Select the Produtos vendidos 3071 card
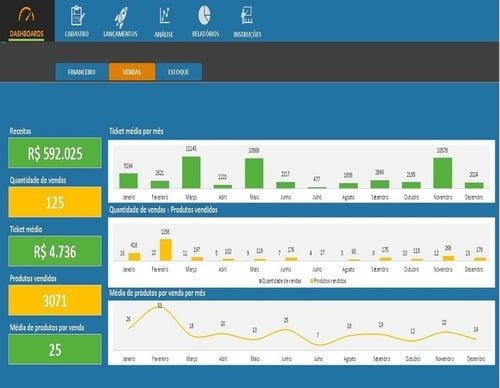Screen dimensions: 500x388 point(55,300)
